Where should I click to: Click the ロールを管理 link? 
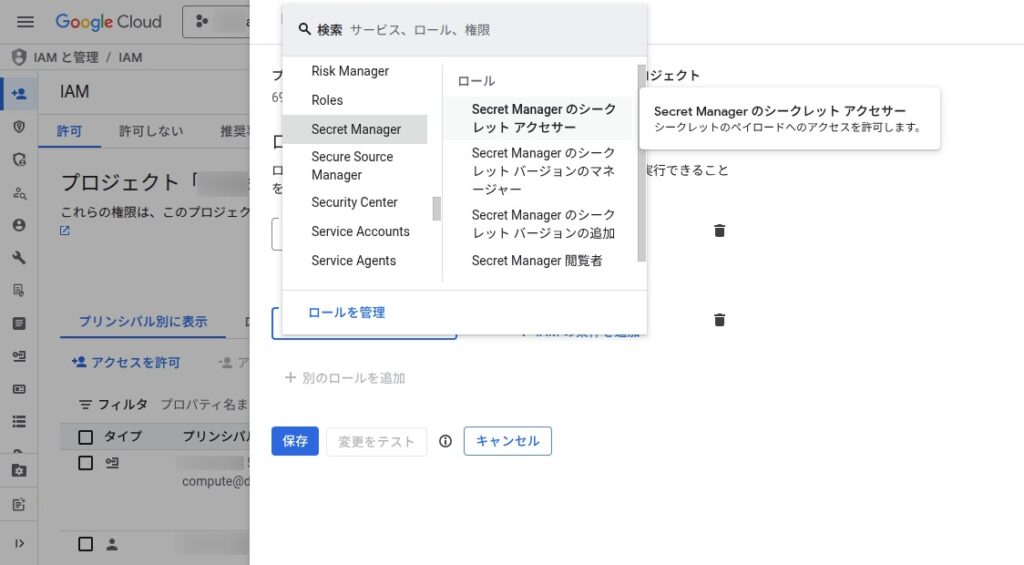pos(346,313)
